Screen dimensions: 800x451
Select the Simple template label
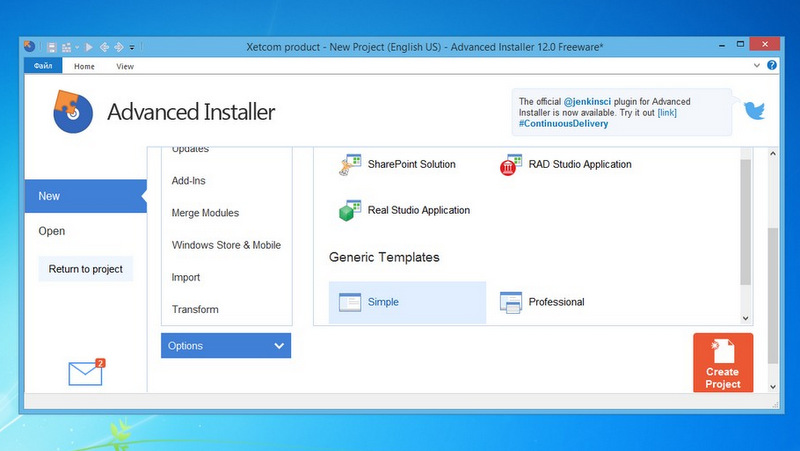pos(383,302)
